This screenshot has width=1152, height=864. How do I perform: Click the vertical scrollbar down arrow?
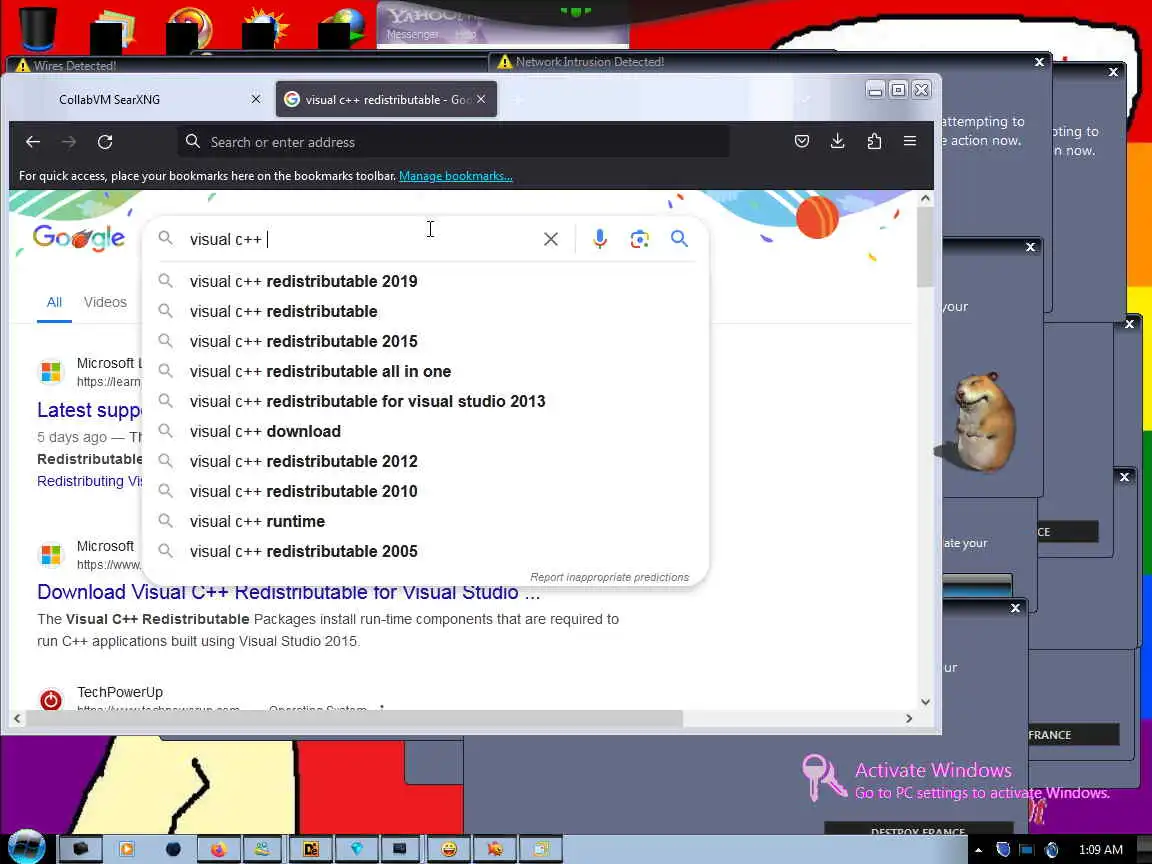click(925, 702)
